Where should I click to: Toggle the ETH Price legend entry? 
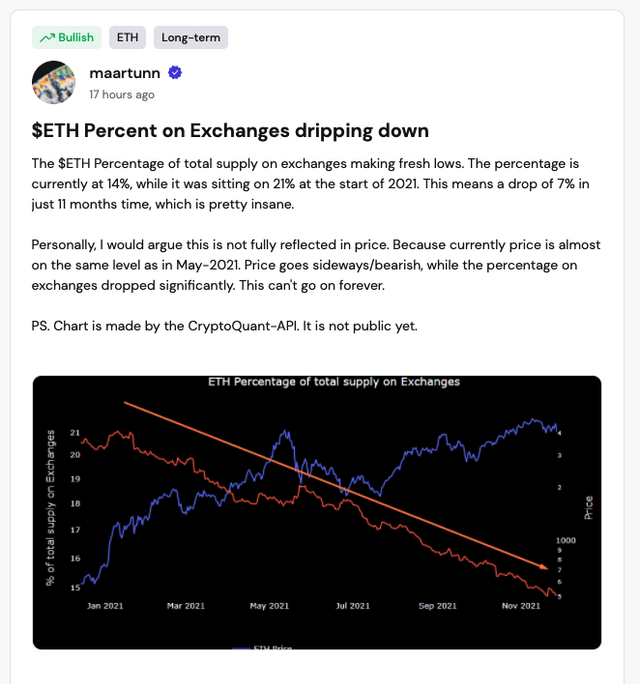(x=272, y=646)
